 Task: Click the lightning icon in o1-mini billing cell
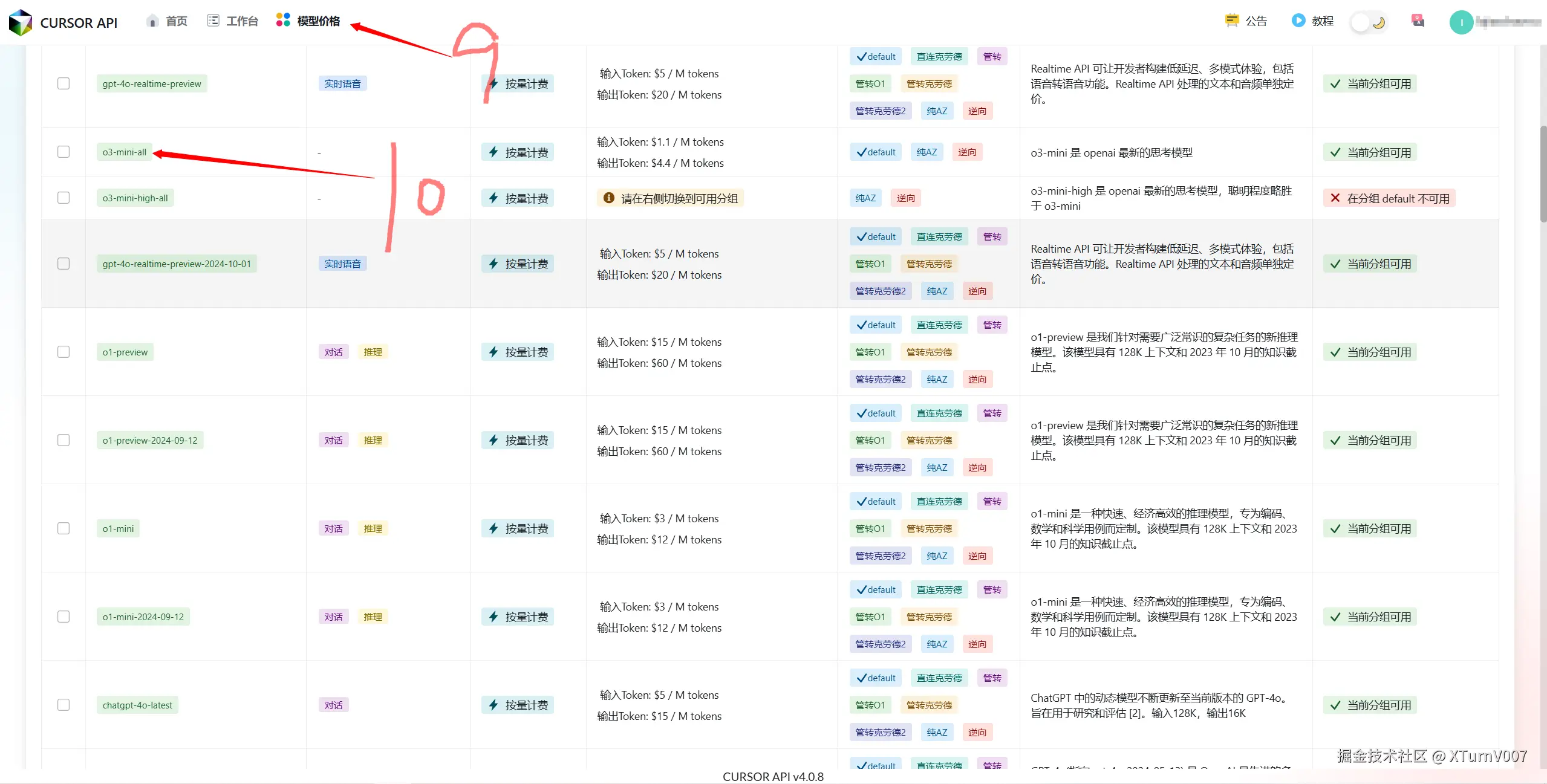(x=493, y=528)
